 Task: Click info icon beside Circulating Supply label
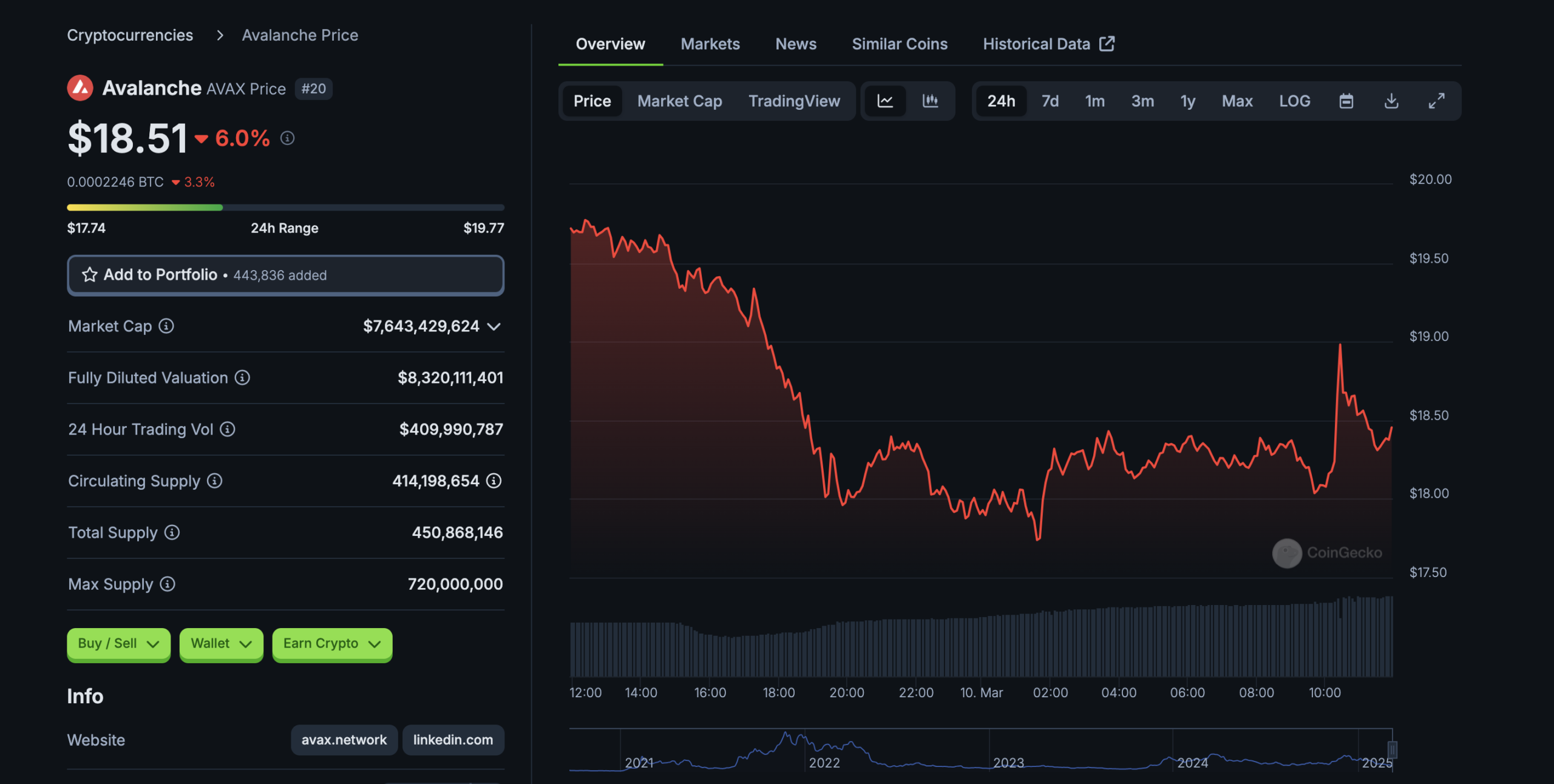point(214,481)
